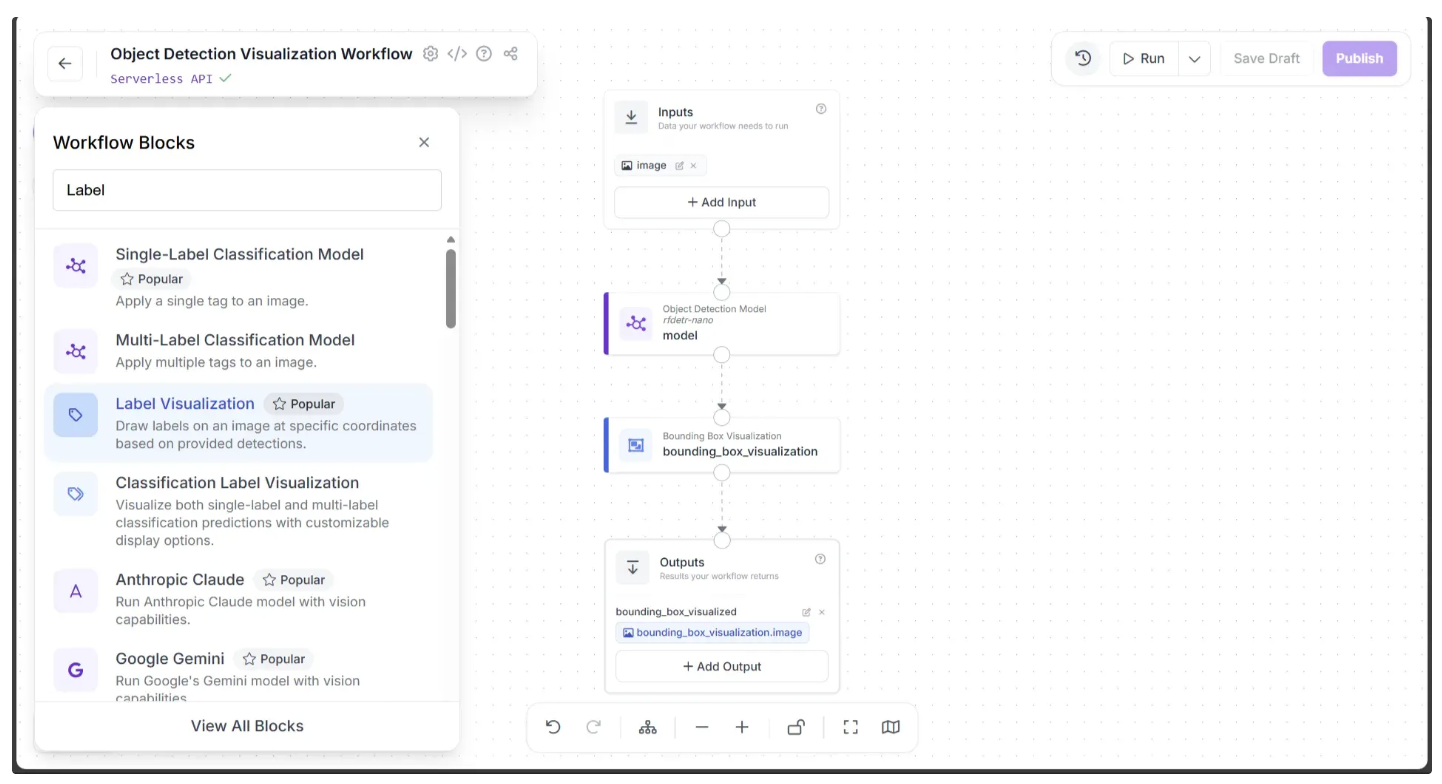
Task: Click the Multi-Label Classification Model icon
Action: pos(76,351)
